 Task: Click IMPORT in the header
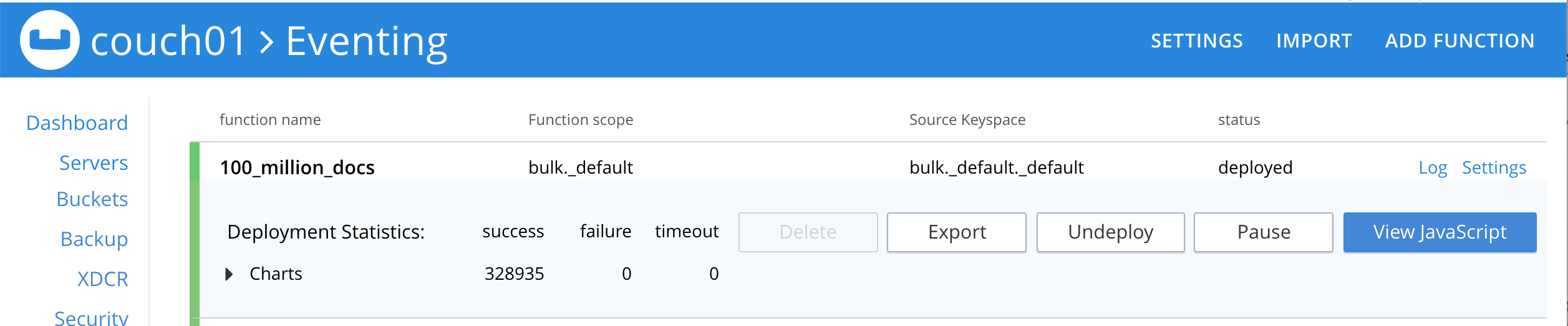click(1314, 41)
